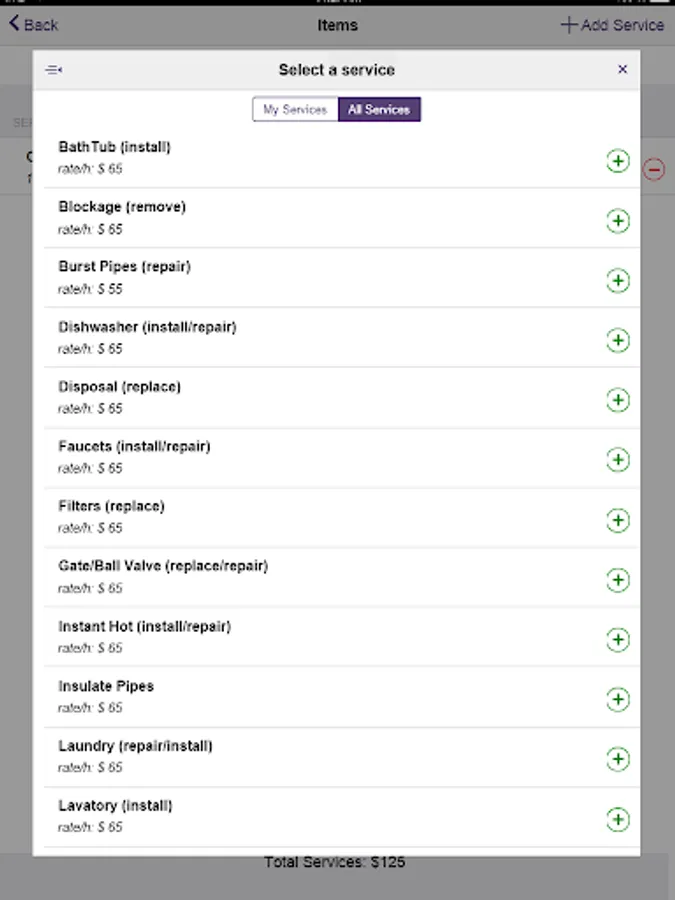Tap plus icon for Burst Pipes (repair)
This screenshot has height=900, width=675.
pos(618,280)
